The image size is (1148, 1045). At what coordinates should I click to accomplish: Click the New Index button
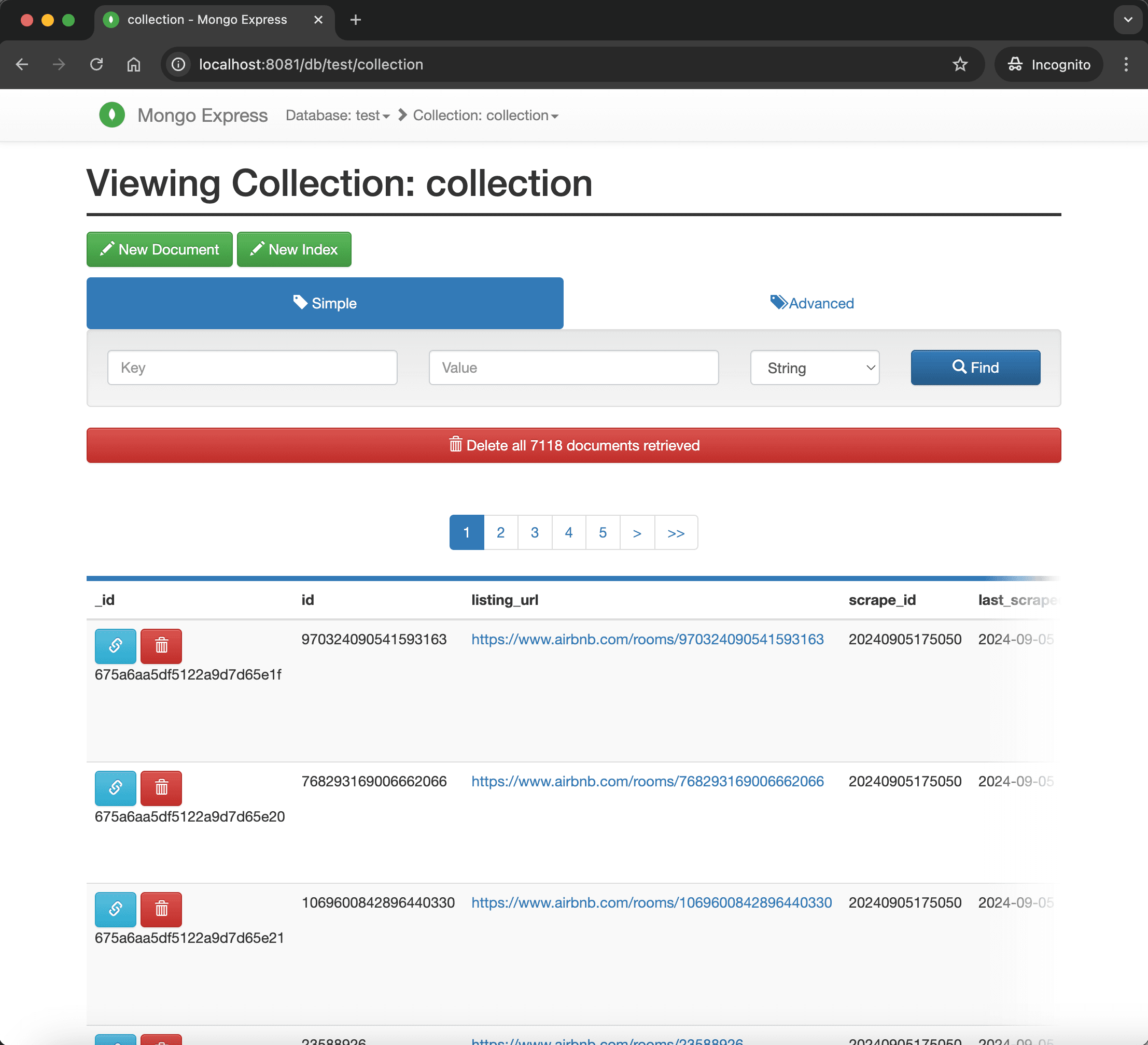pyautogui.click(x=294, y=249)
